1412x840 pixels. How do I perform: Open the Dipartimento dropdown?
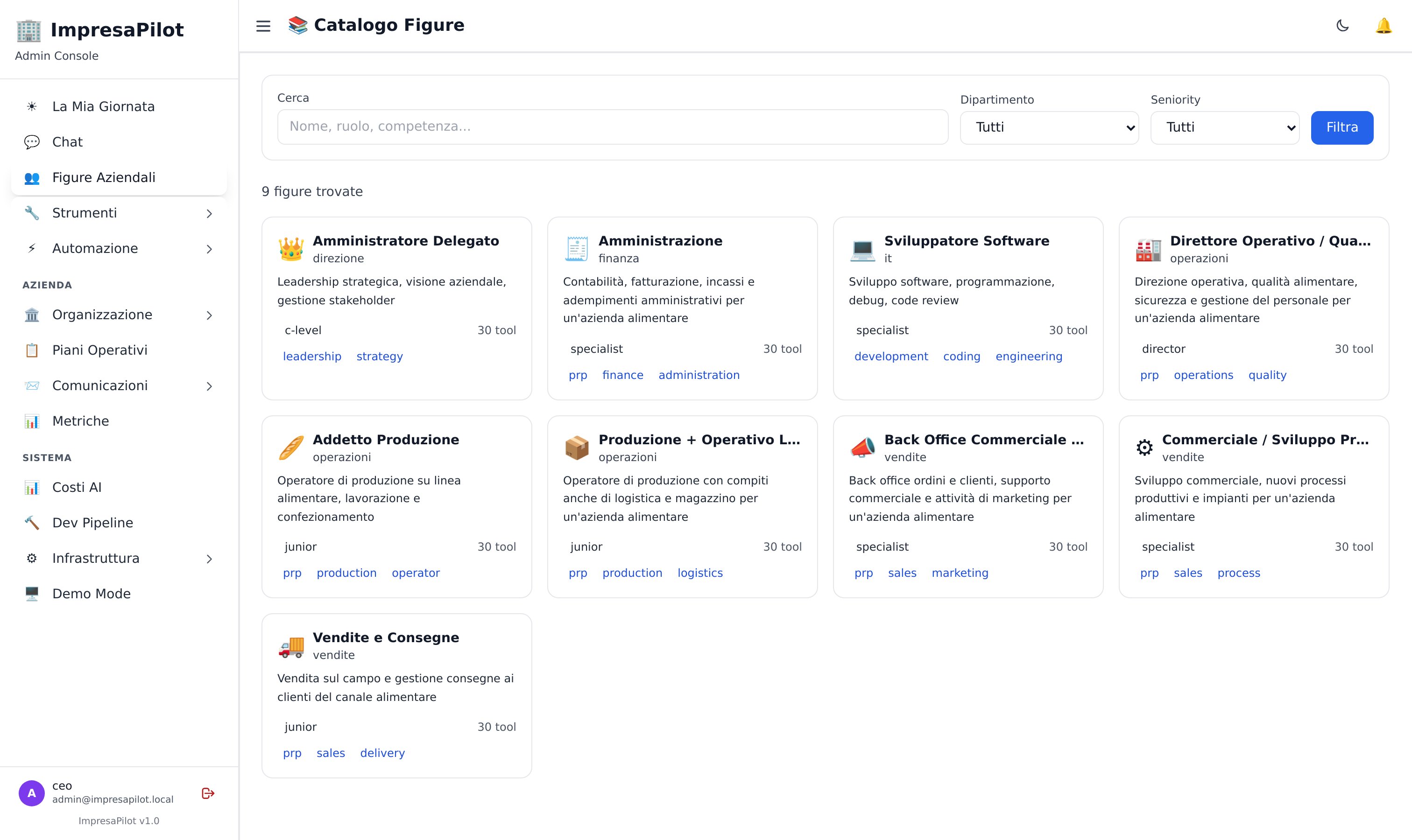1049,127
